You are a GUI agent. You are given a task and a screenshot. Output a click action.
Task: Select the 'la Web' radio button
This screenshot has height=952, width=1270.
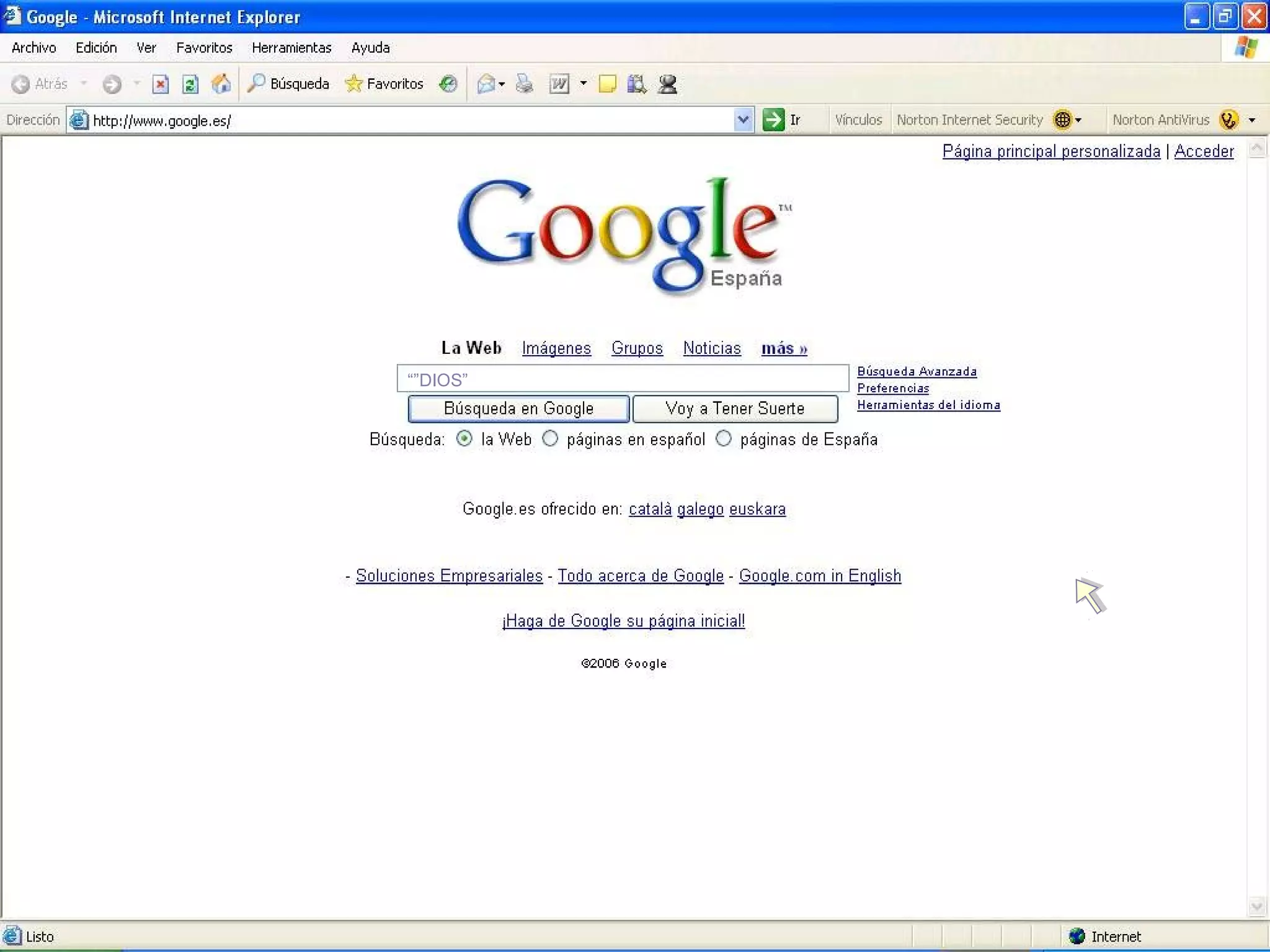coord(464,439)
